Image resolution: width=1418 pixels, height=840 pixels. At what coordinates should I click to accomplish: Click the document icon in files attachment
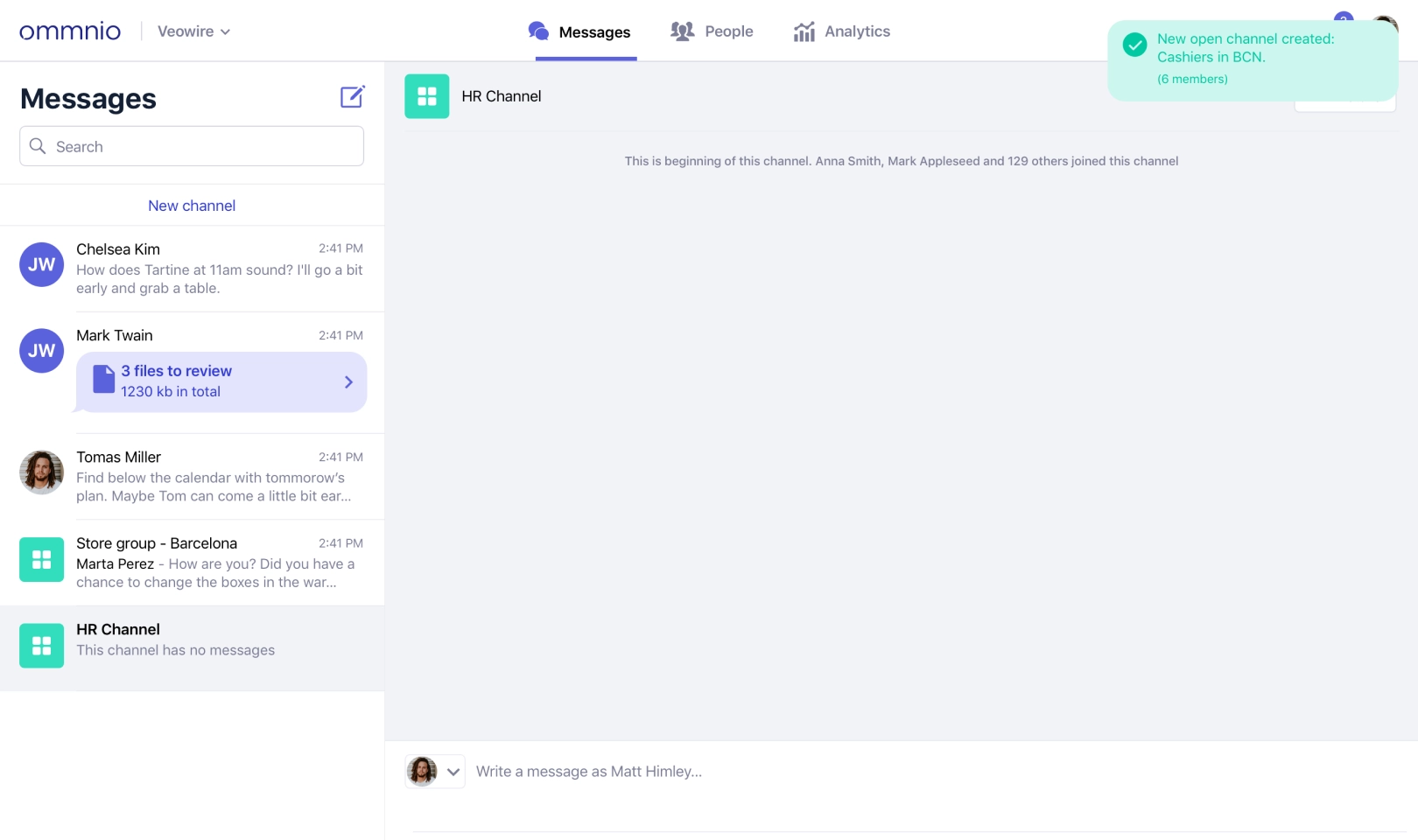pos(104,381)
